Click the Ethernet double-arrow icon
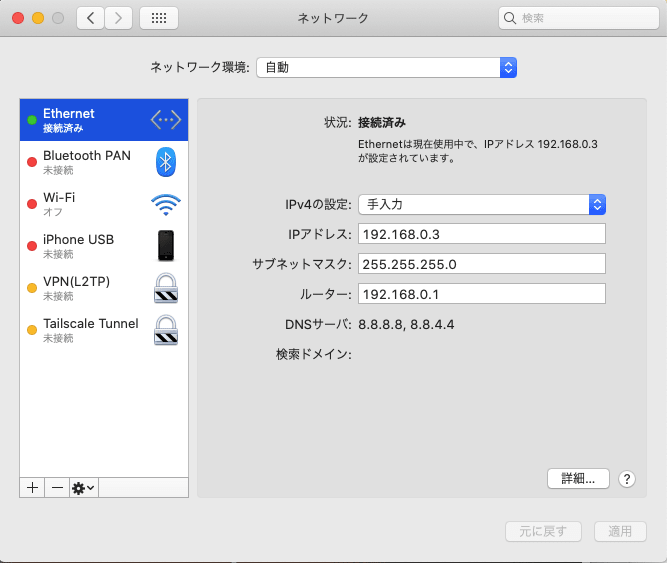The image size is (667, 563). coord(166,120)
